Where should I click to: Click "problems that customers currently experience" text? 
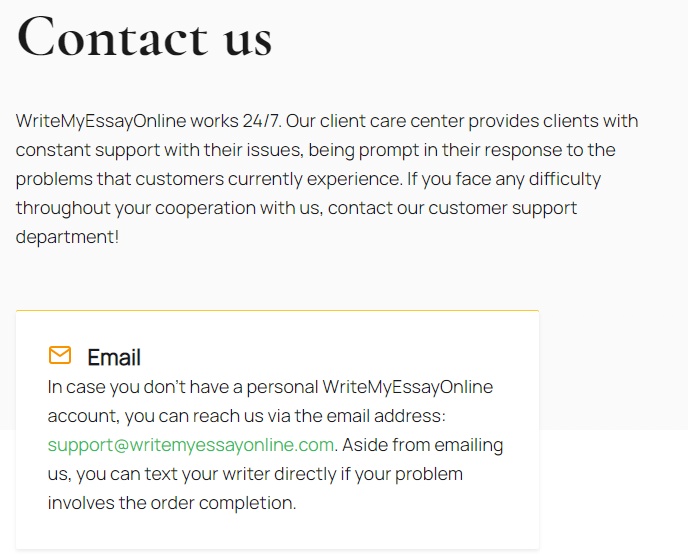[208, 179]
